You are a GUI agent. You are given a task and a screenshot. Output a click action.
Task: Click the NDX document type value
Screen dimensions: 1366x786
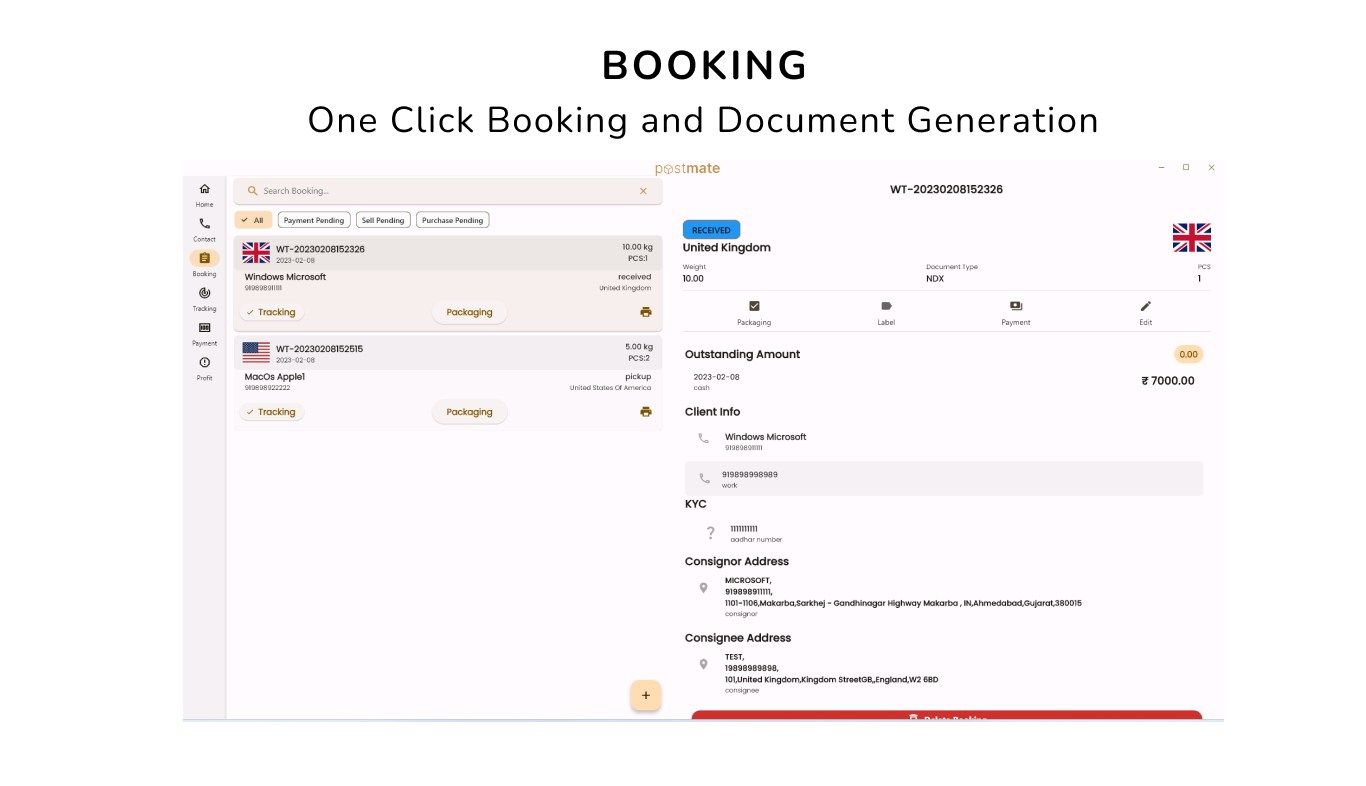[935, 279]
